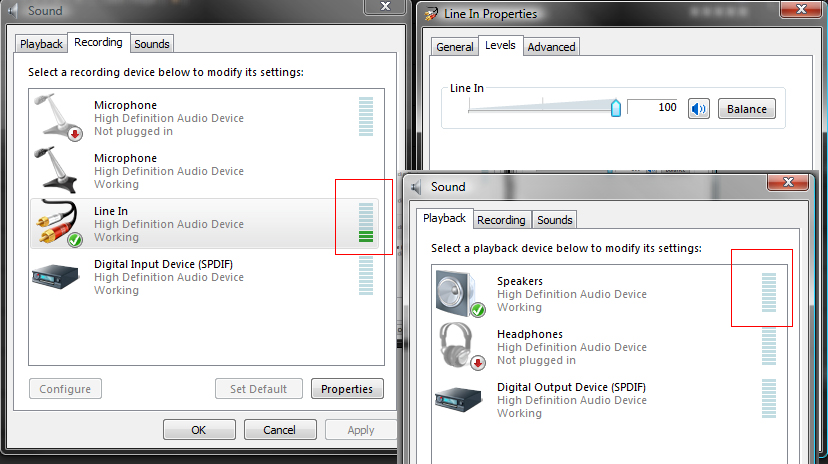828x464 pixels.
Task: Click the Speakers level meter
Action: [769, 292]
